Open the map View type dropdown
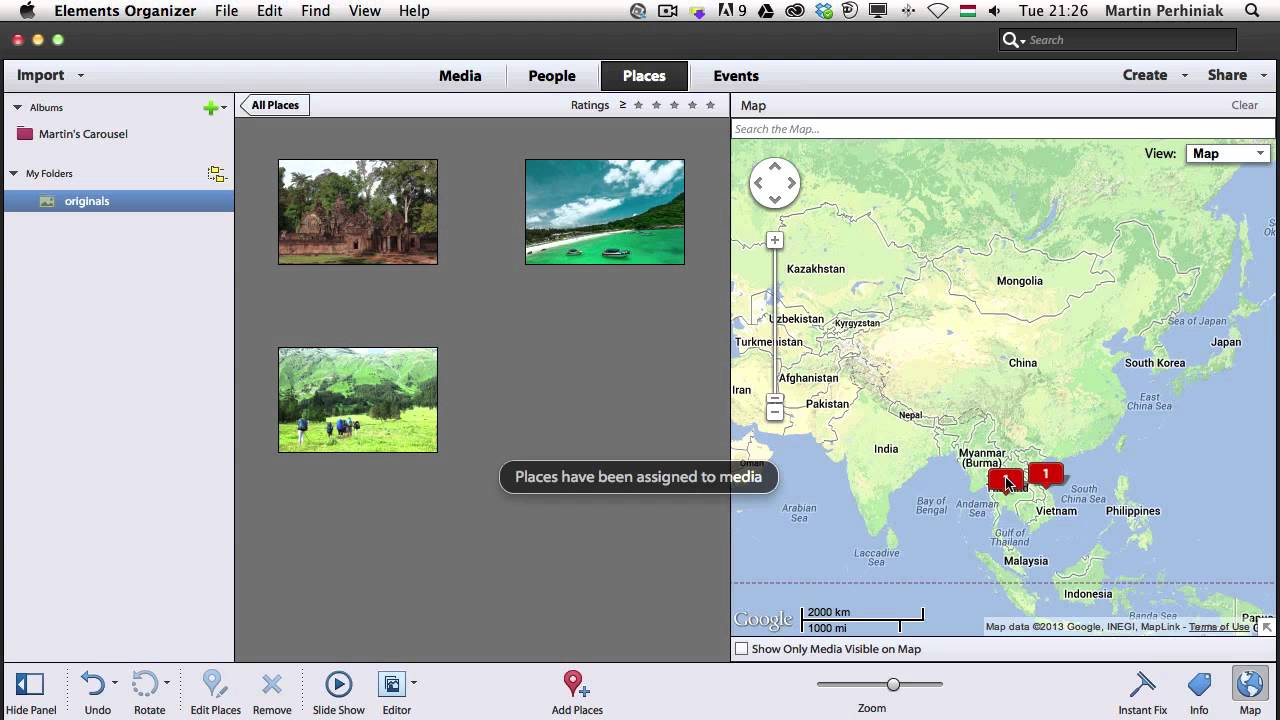The width and height of the screenshot is (1280, 720). tap(1228, 153)
